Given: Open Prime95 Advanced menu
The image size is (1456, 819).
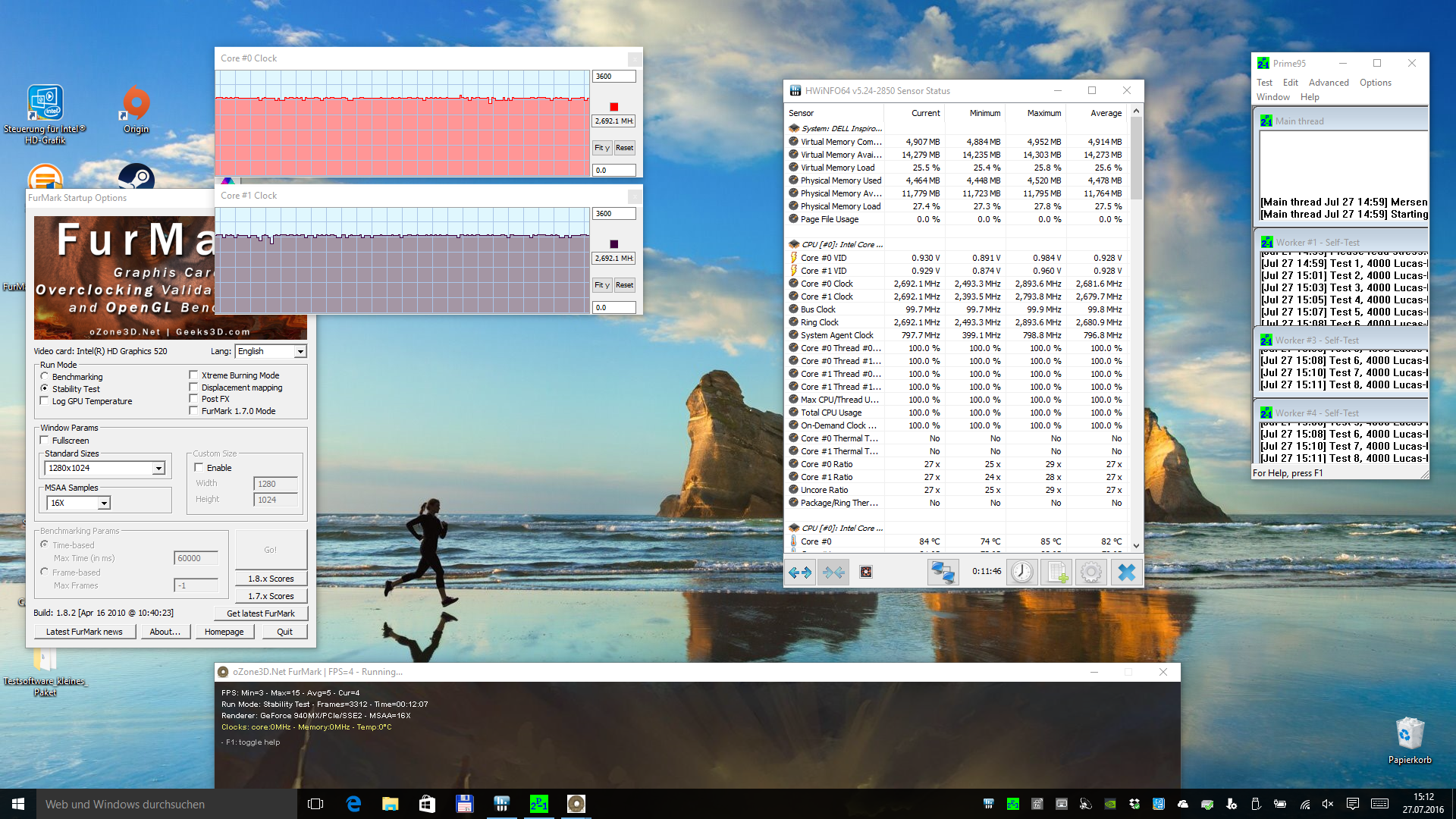Looking at the screenshot, I should click(x=1329, y=83).
